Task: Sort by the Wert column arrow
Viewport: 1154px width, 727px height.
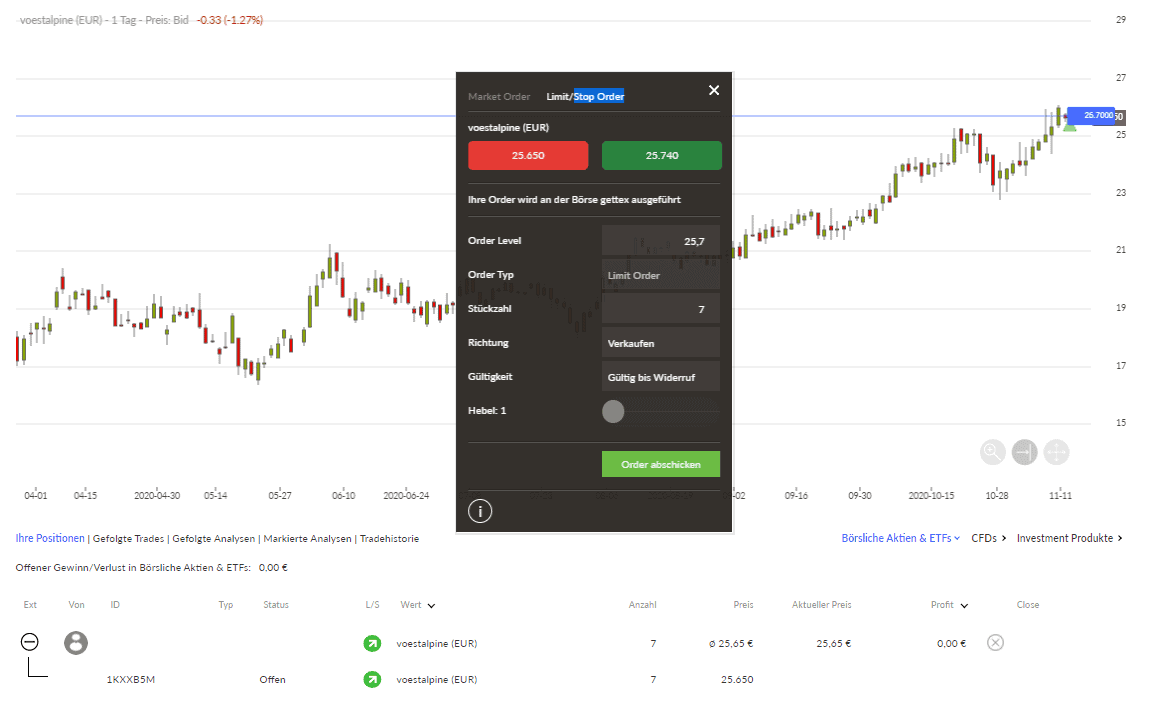Action: tap(431, 606)
